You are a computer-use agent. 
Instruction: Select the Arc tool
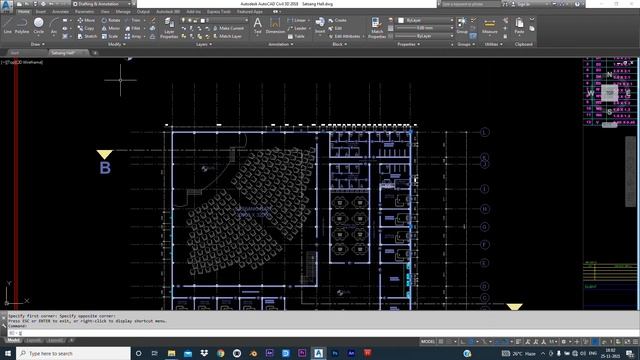coord(53,26)
